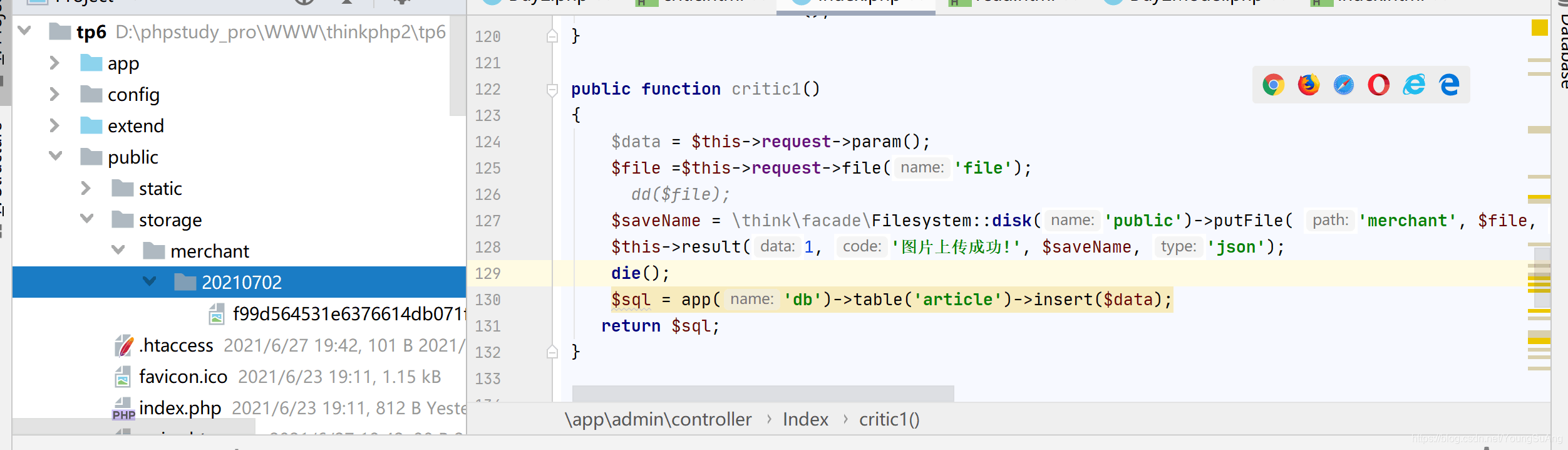Image resolution: width=1568 pixels, height=450 pixels.
Task: Click the yellow inspection status indicator
Action: (1539, 28)
